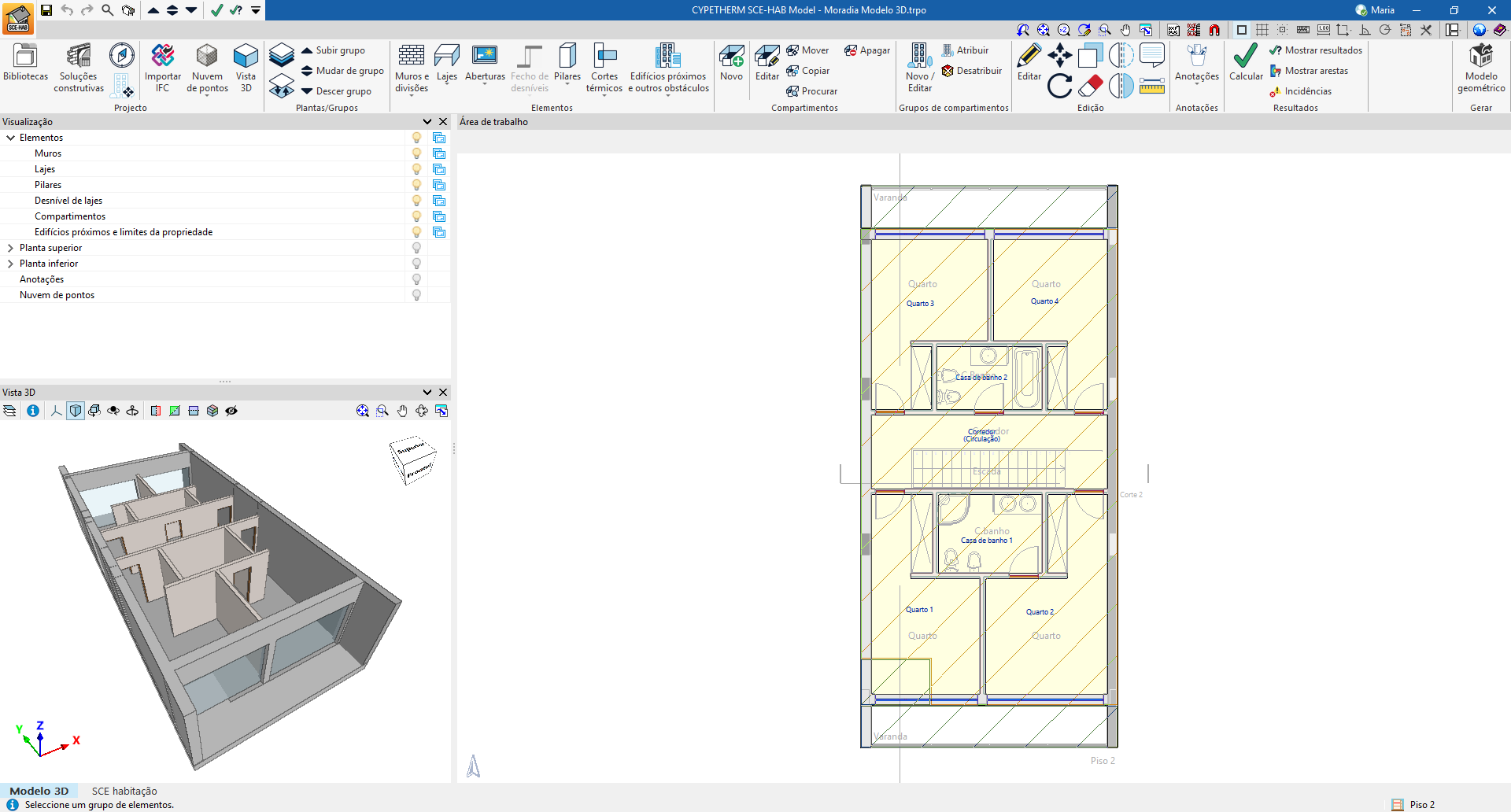The width and height of the screenshot is (1511, 812).
Task: Switch to the SCE habitação tab
Action: 124,791
